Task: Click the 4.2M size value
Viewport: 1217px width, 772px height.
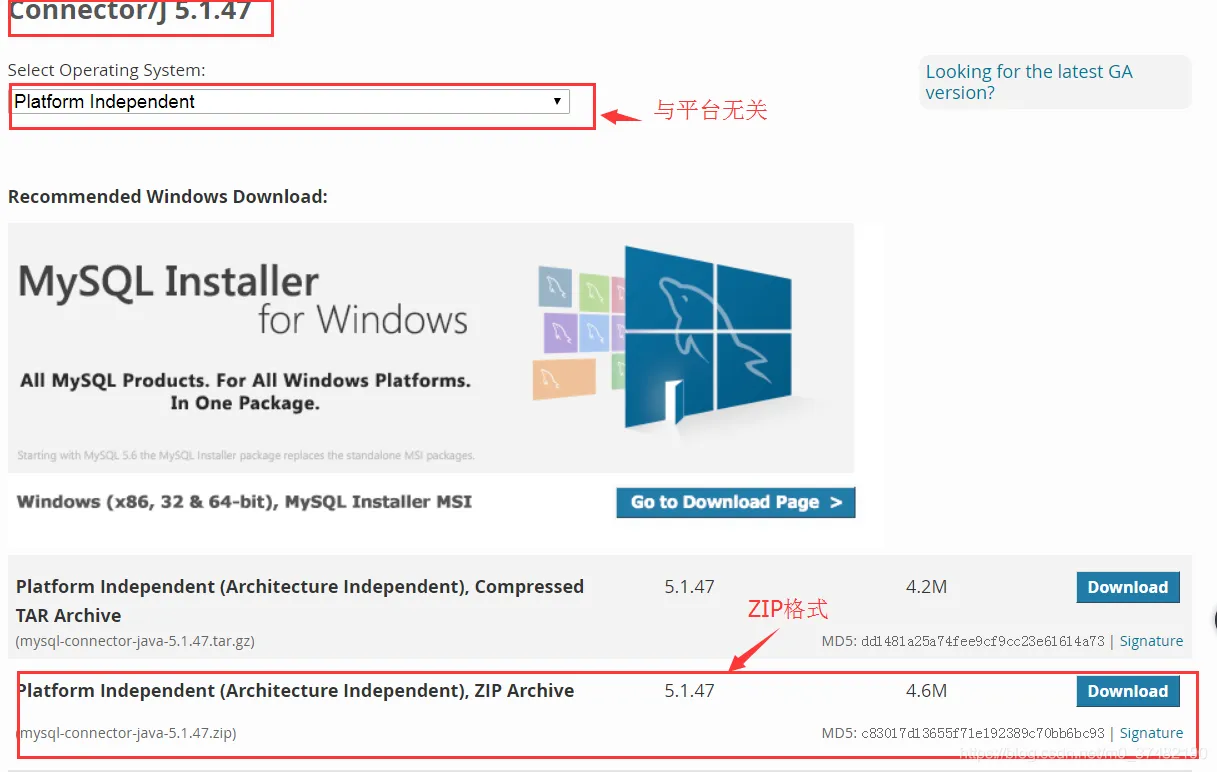Action: pyautogui.click(x=926, y=587)
